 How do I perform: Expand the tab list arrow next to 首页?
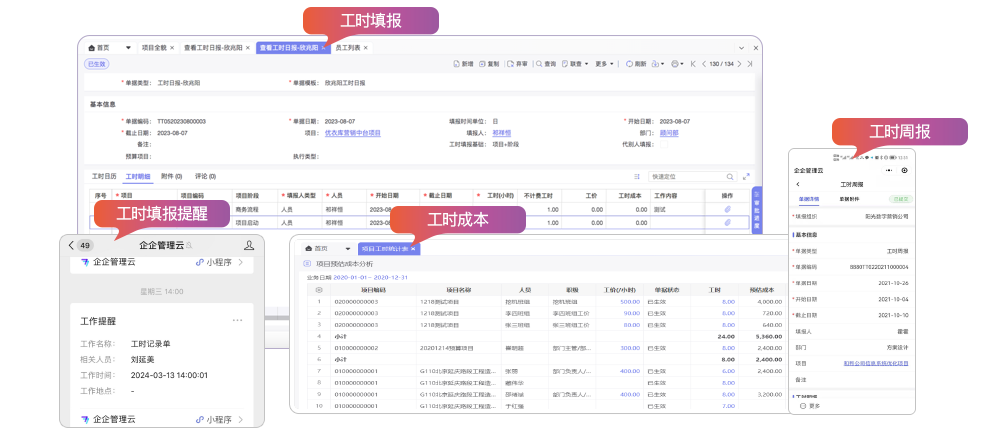pyautogui.click(x=127, y=47)
